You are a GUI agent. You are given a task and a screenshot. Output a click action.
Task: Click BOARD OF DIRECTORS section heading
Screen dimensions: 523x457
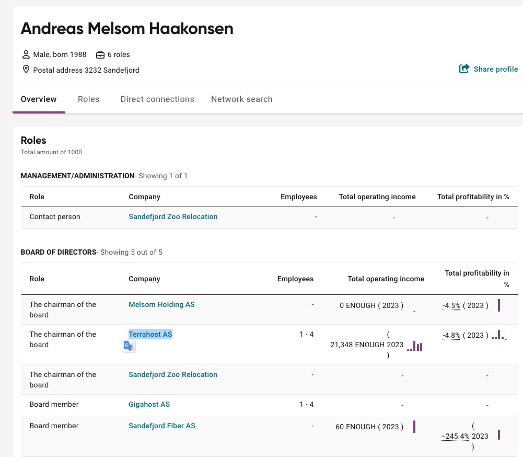[x=58, y=252]
